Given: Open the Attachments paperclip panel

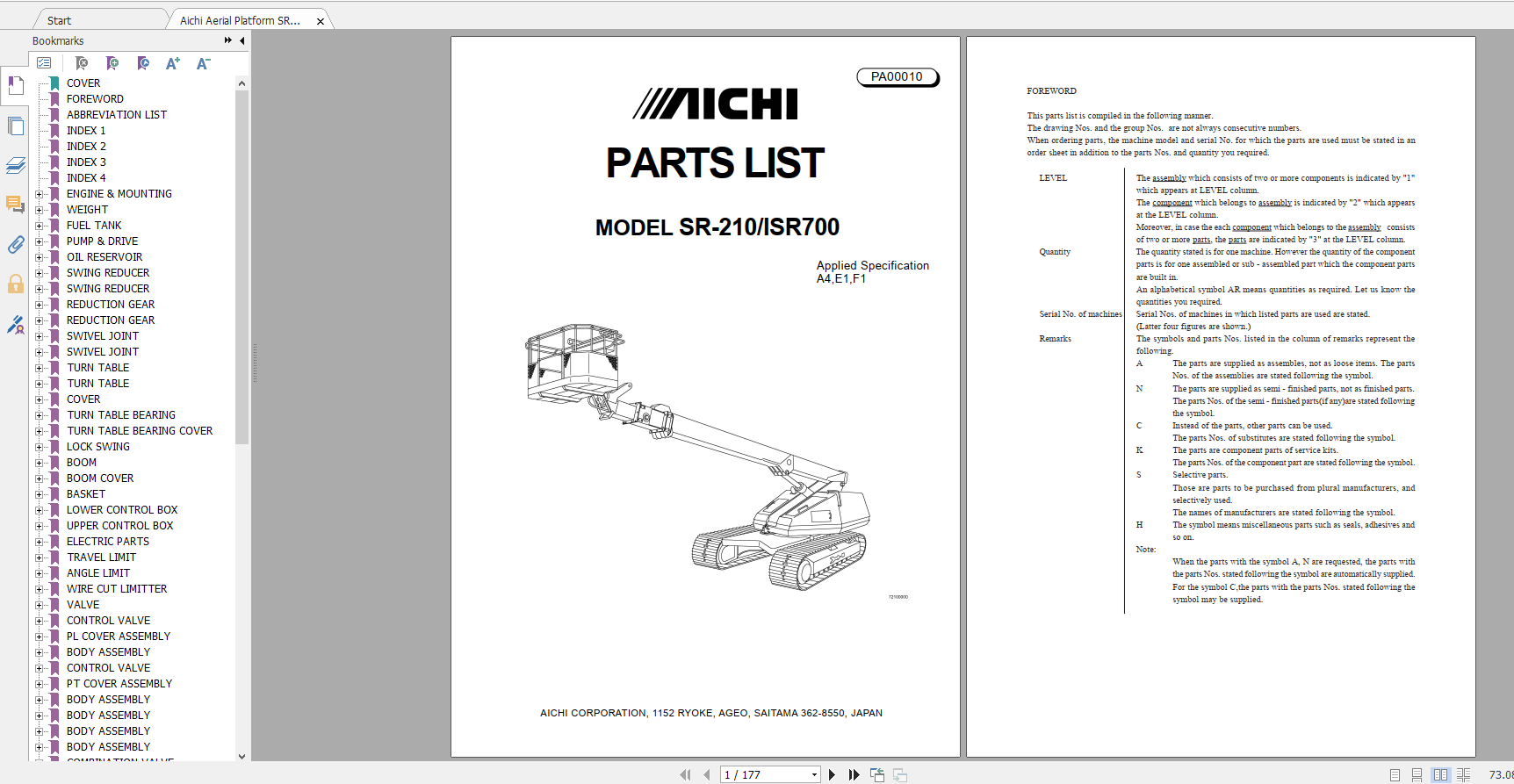Looking at the screenshot, I should (15, 245).
